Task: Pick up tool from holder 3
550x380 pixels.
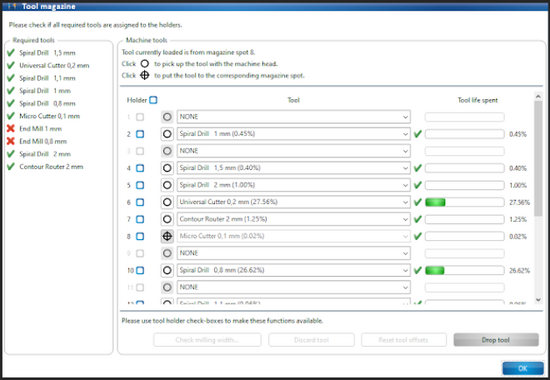Action: 167,151
